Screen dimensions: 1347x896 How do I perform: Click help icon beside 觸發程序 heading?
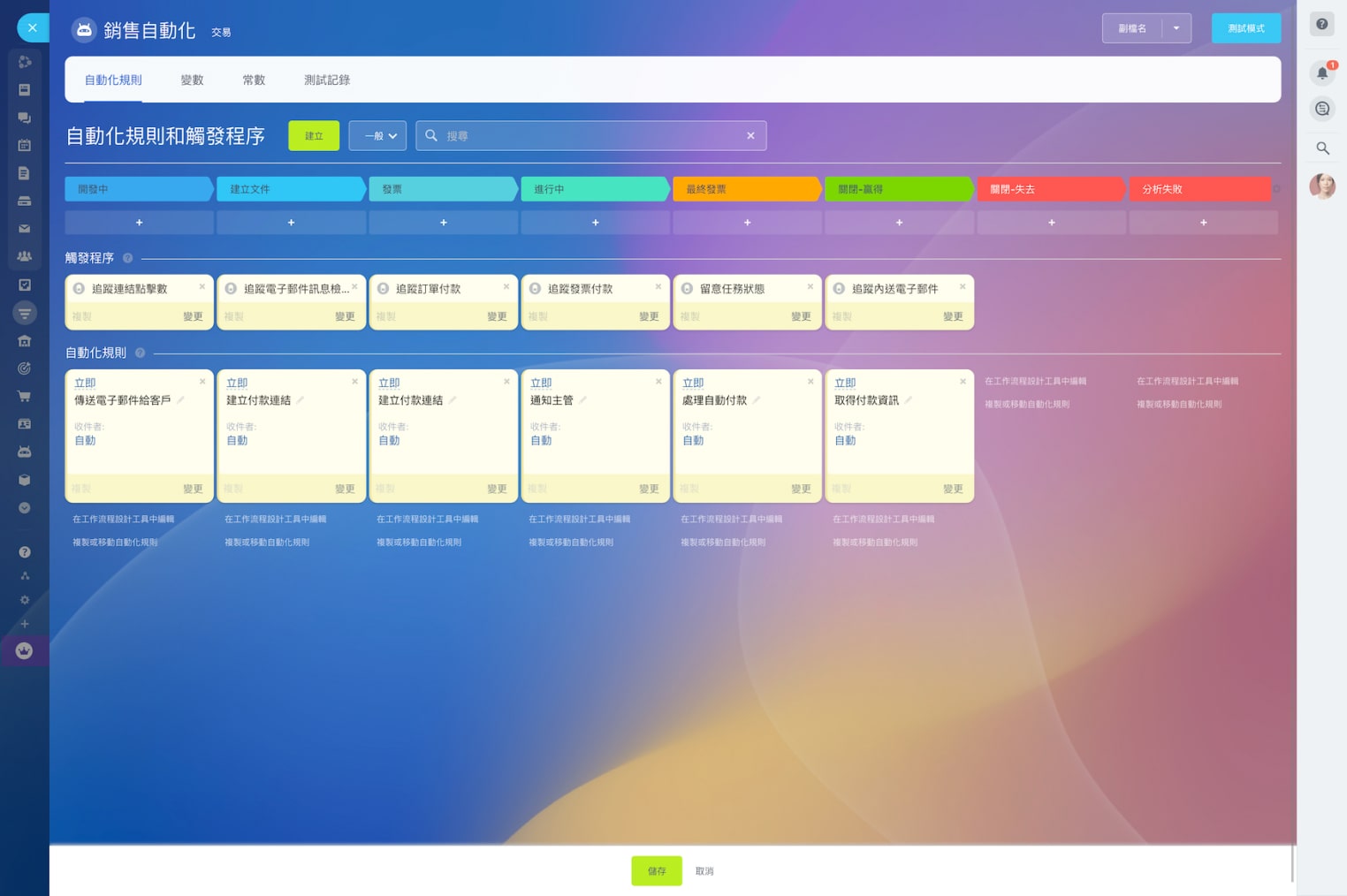[x=127, y=258]
